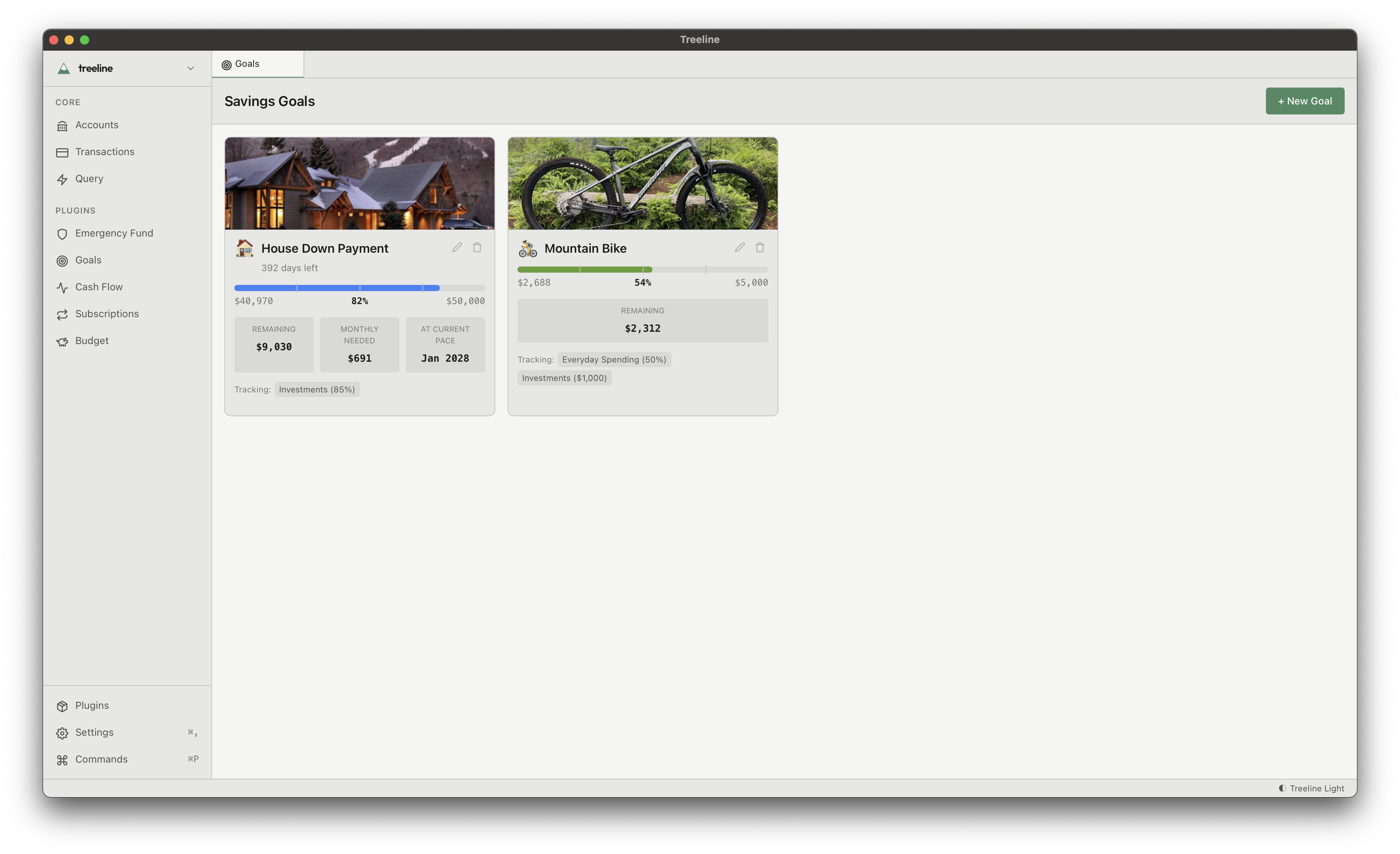This screenshot has height=854, width=1400.
Task: Edit the House Down Payment goal
Action: (457, 248)
